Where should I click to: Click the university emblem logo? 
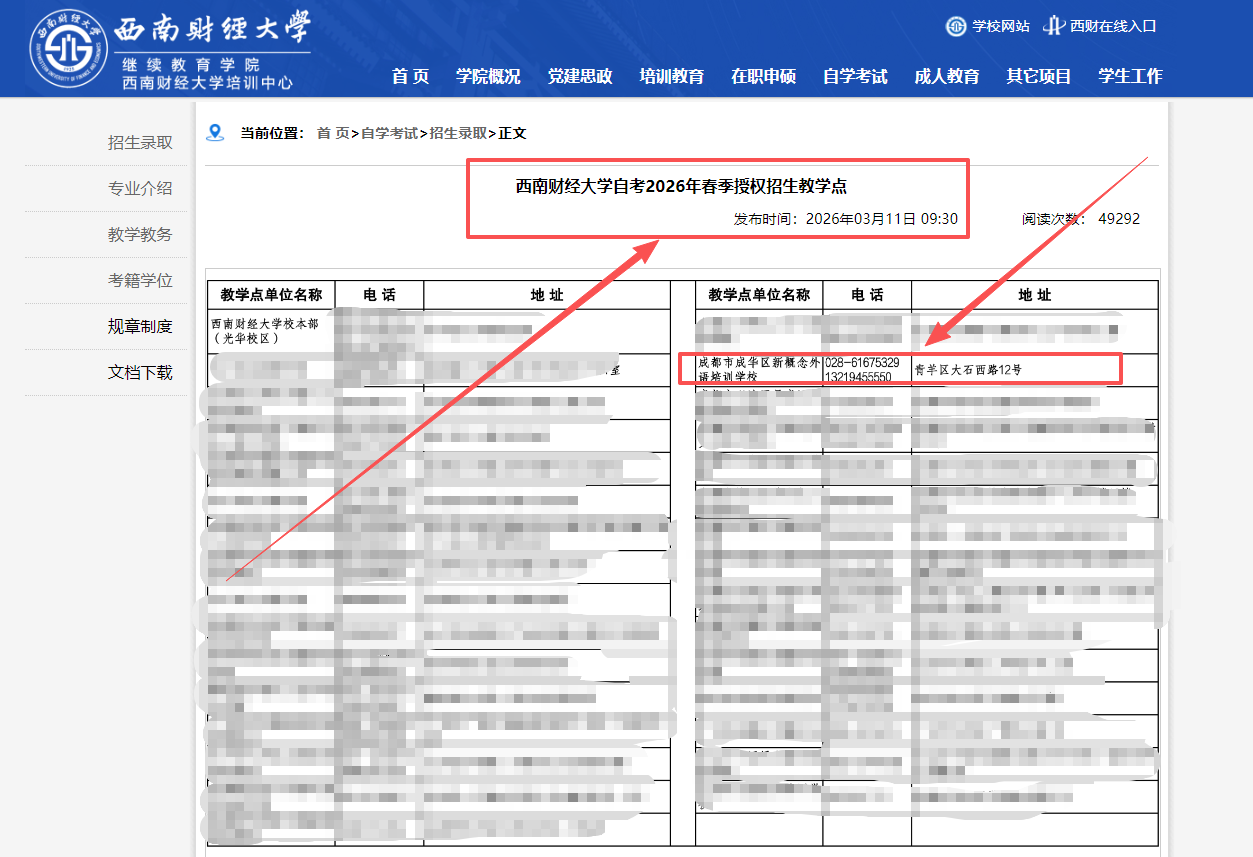[67, 48]
